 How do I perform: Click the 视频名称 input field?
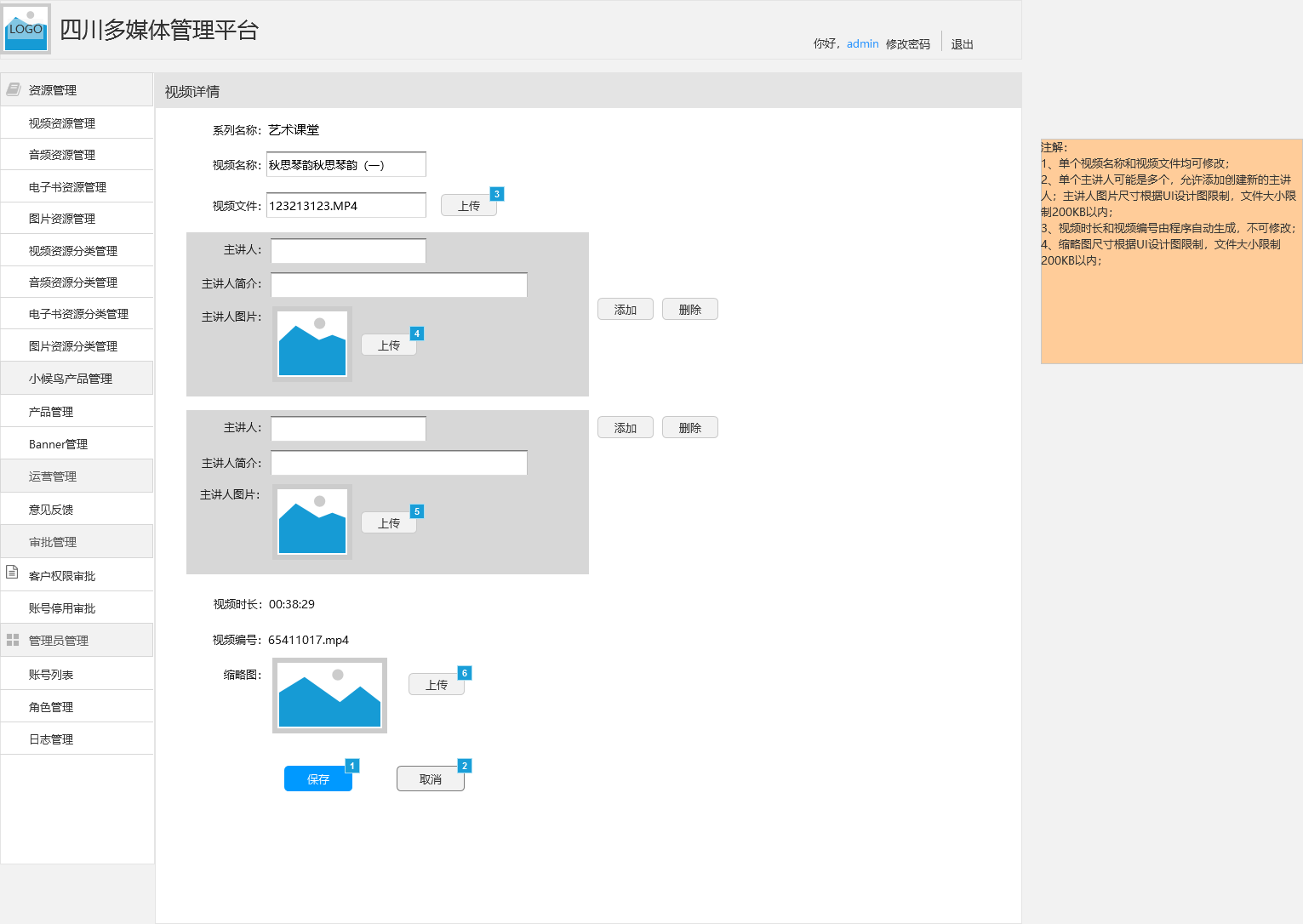click(346, 164)
